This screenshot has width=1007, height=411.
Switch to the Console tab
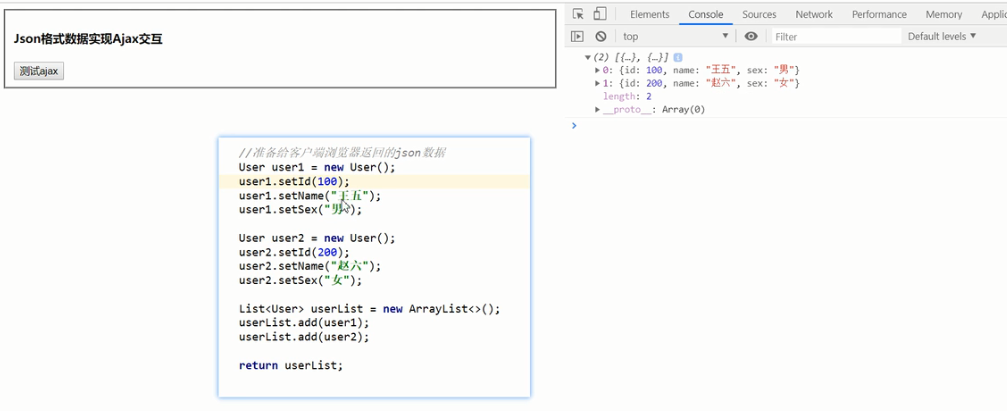pos(706,14)
